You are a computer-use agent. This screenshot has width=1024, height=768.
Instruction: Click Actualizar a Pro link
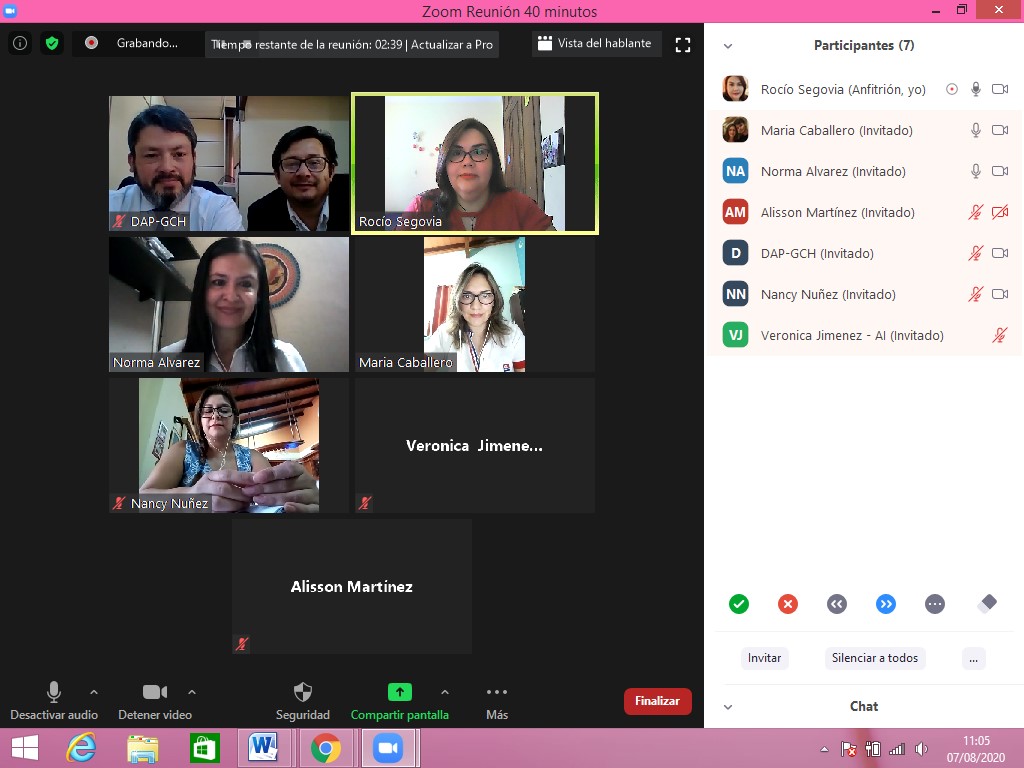pos(452,44)
